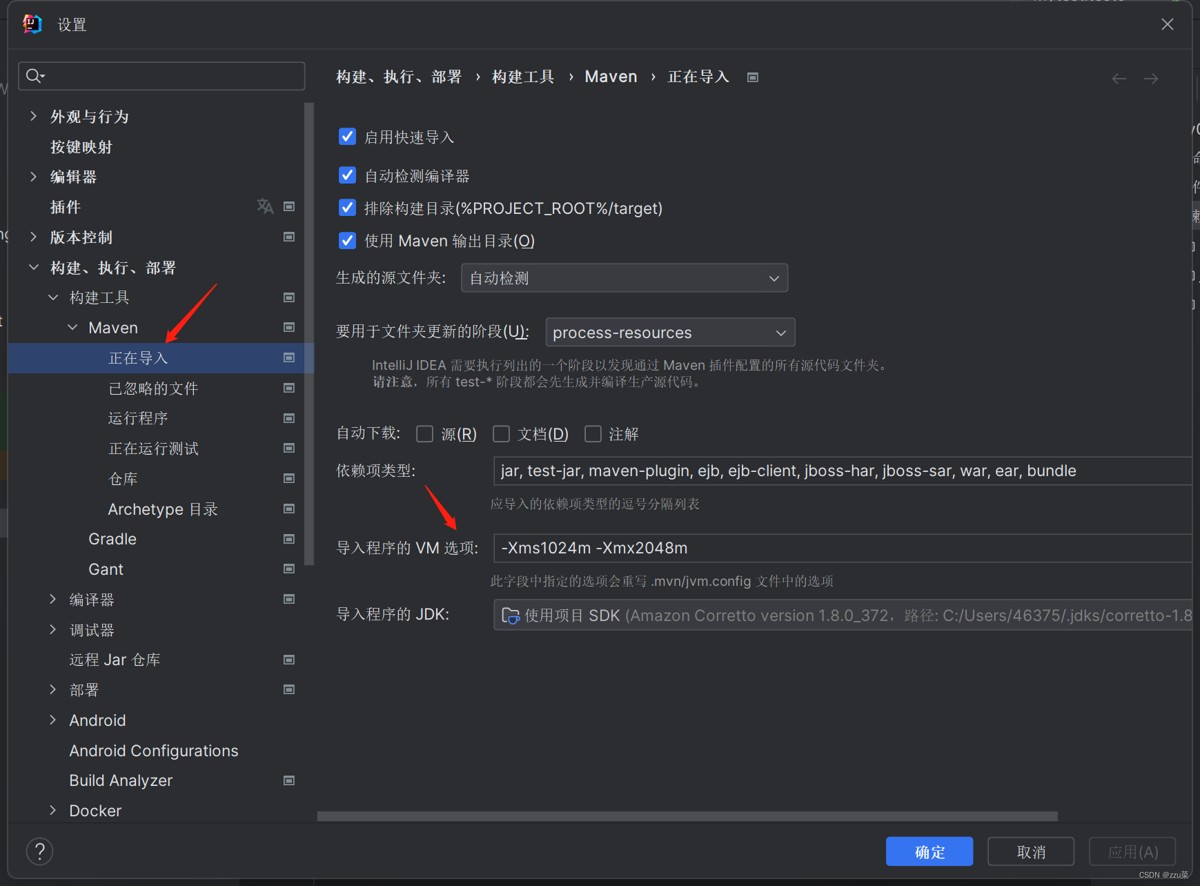1200x886 pixels.
Task: Open the 生成的源文件夹 dropdown set to 自动检测
Action: 624,278
